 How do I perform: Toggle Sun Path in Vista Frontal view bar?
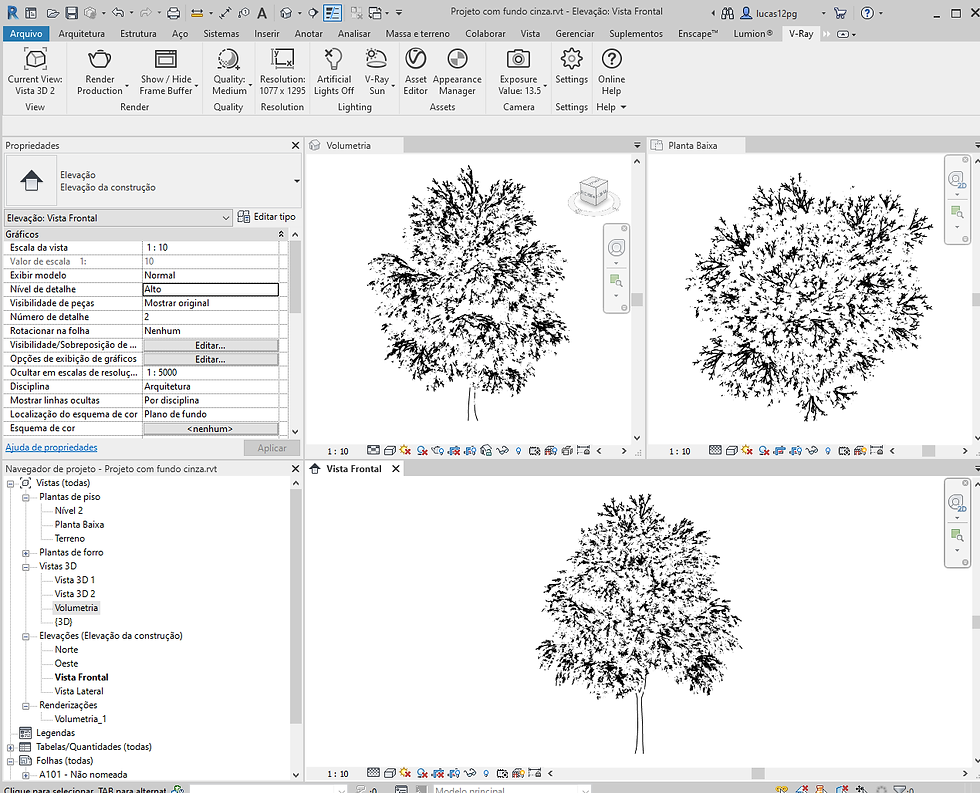(405, 773)
